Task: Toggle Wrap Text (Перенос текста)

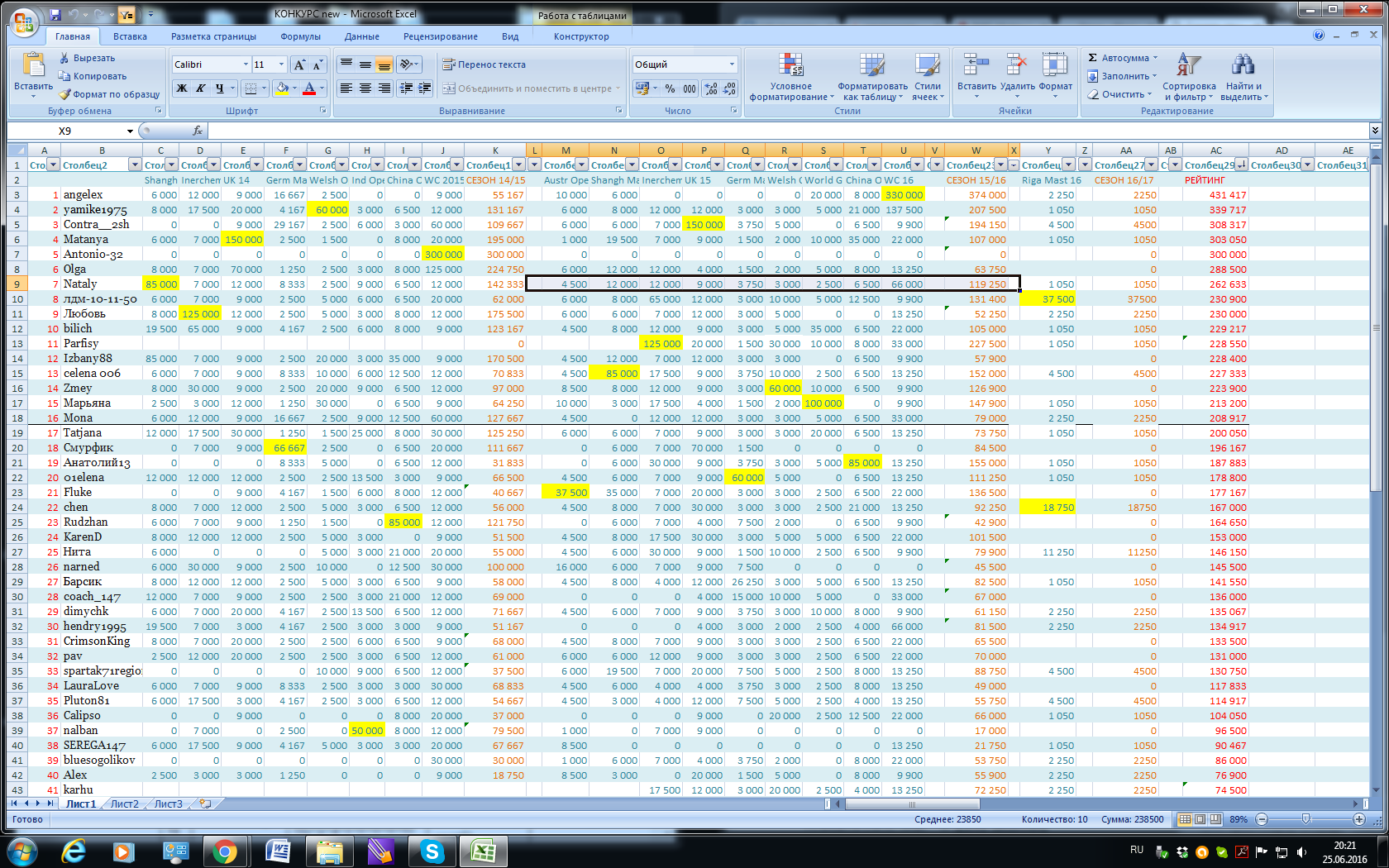Action: click(484, 64)
